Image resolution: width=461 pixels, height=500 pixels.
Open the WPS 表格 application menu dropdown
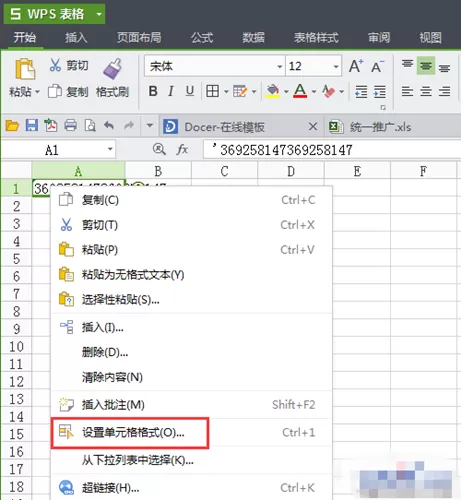(x=99, y=14)
